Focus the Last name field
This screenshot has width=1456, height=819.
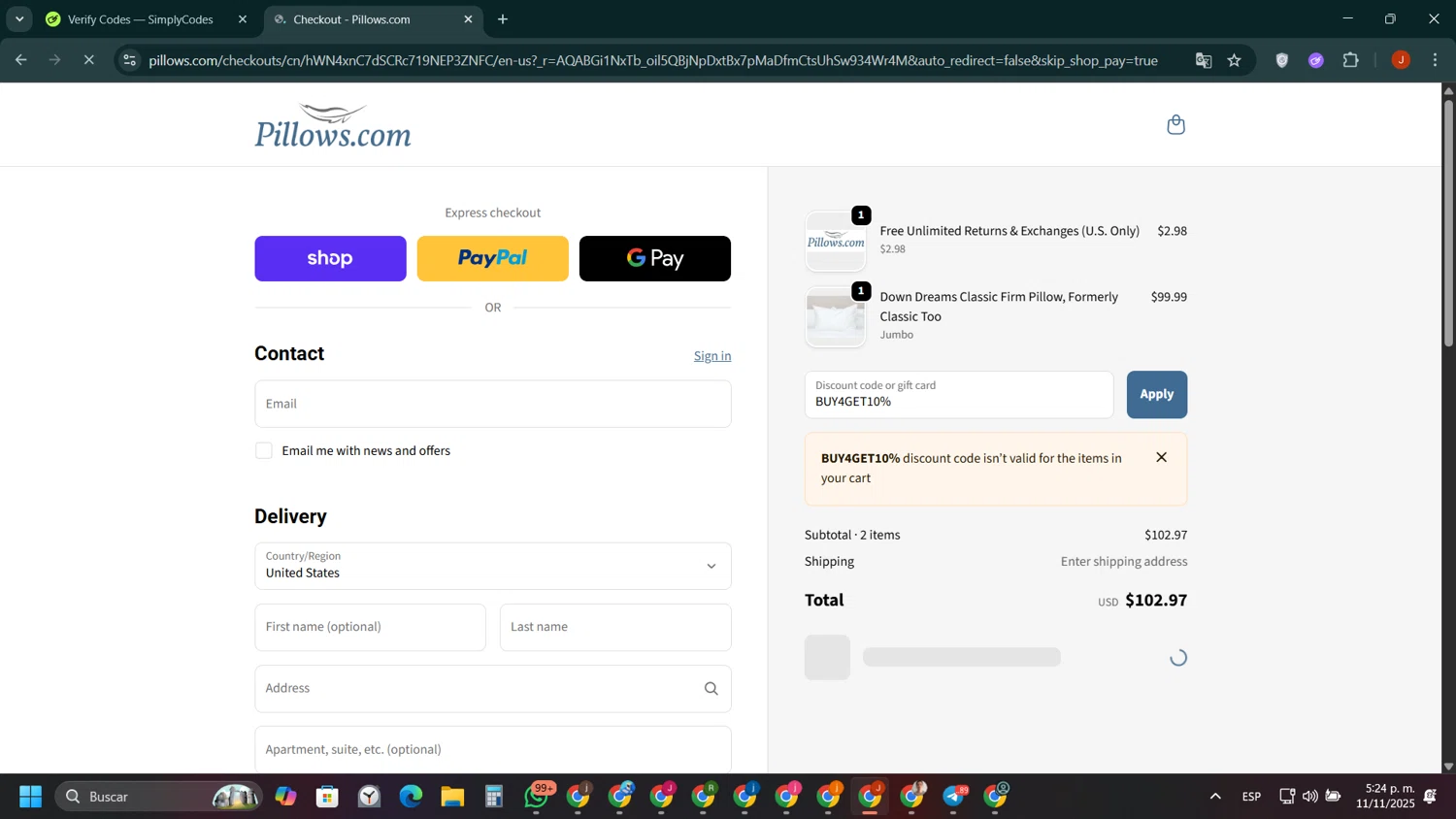tap(615, 627)
